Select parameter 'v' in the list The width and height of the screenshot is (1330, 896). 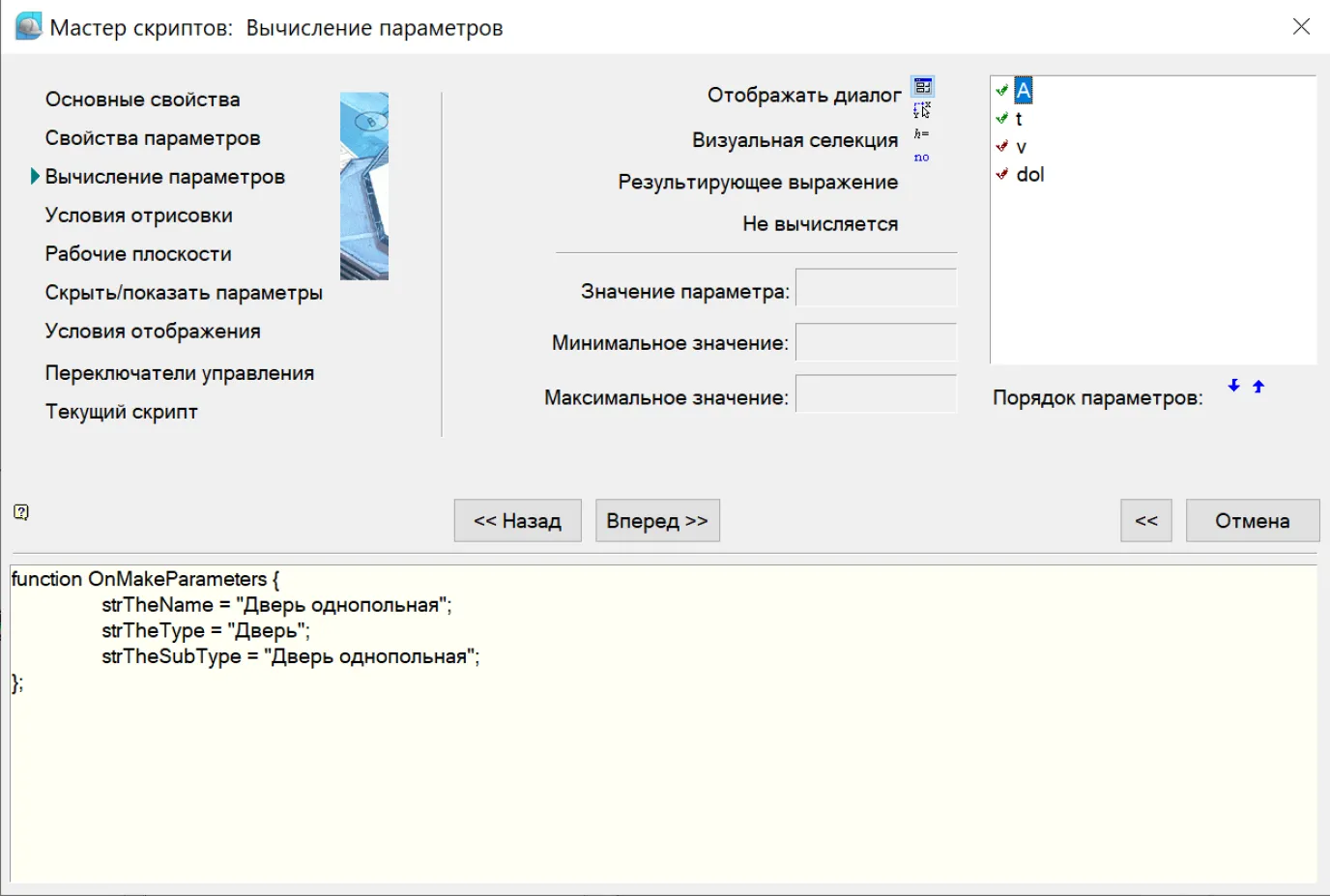coord(1021,147)
